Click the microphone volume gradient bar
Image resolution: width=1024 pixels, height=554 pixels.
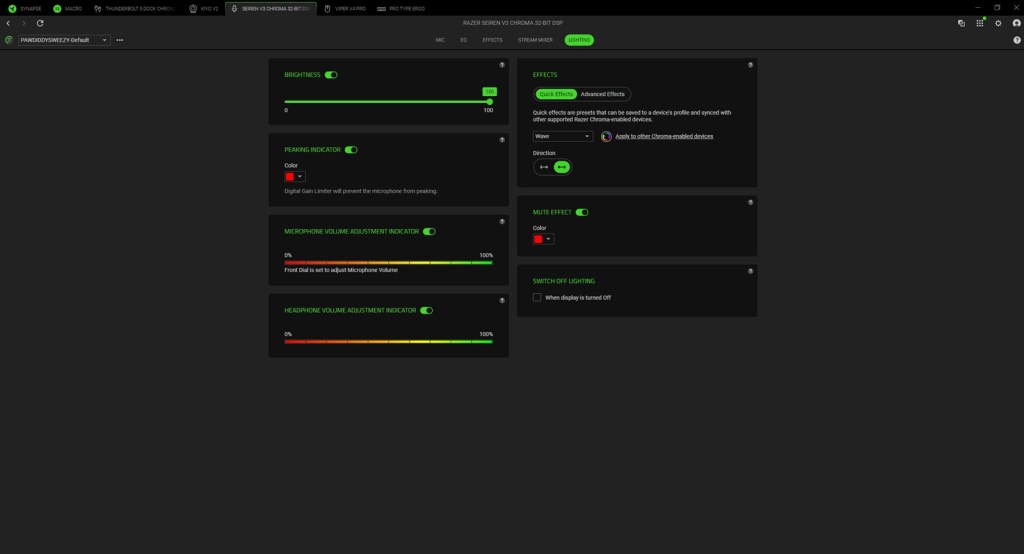(389, 263)
